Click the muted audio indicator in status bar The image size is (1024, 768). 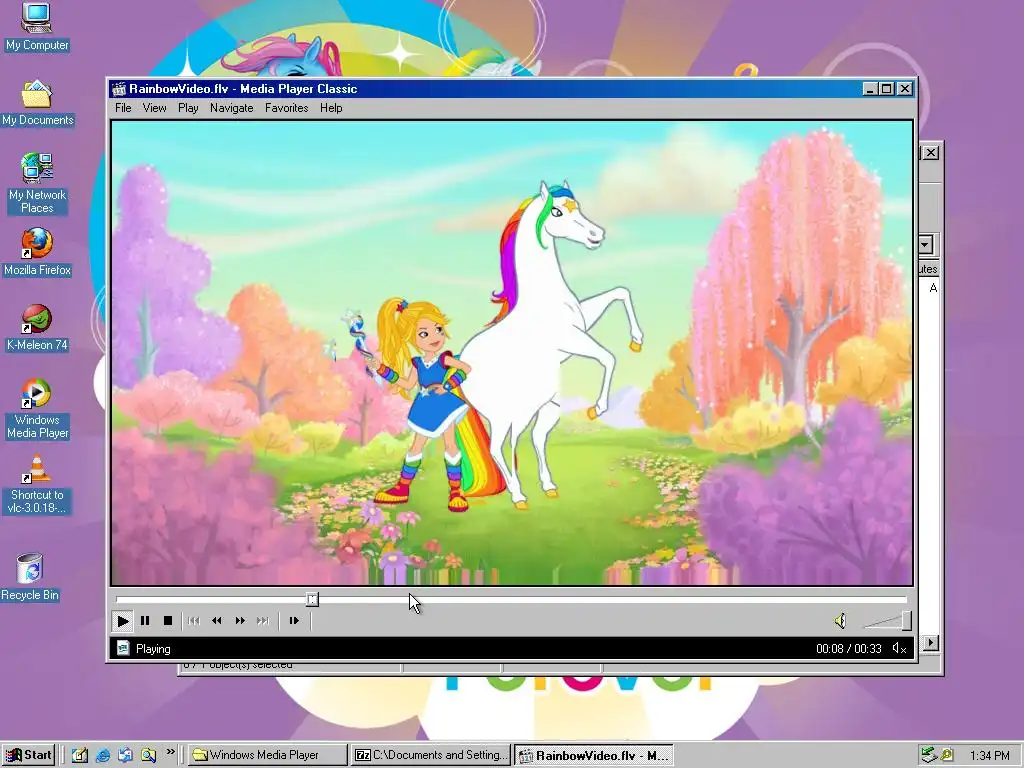pos(899,648)
